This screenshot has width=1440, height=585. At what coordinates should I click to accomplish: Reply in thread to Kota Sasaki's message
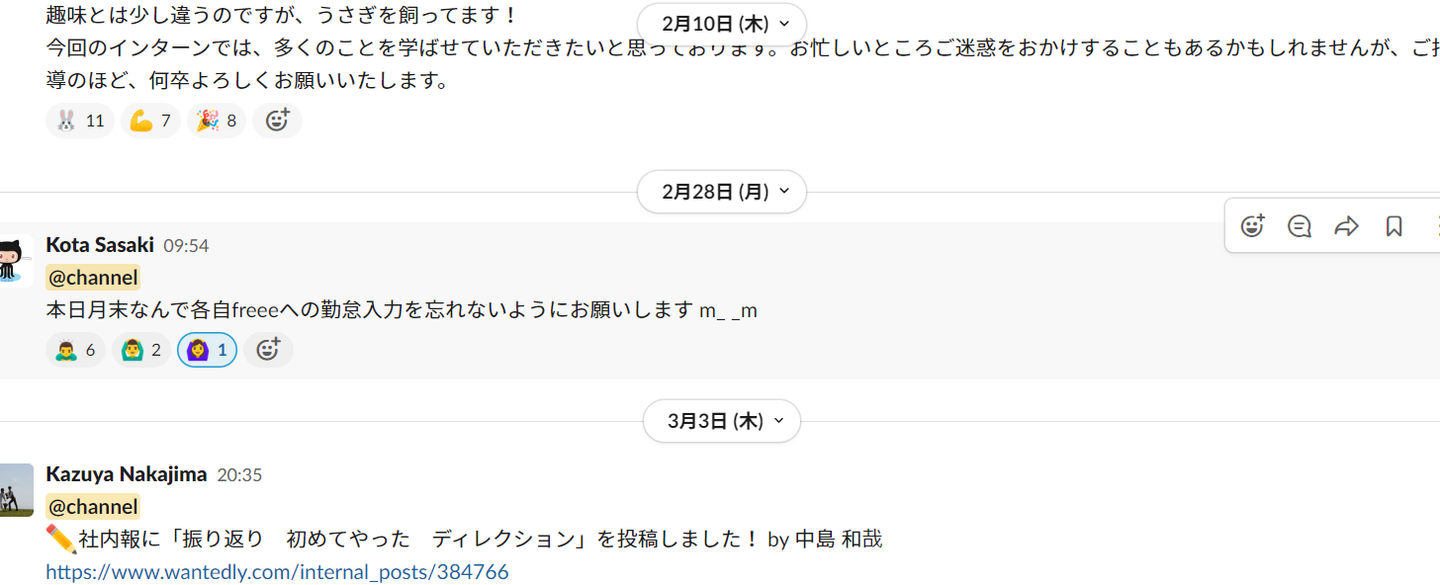[1299, 226]
